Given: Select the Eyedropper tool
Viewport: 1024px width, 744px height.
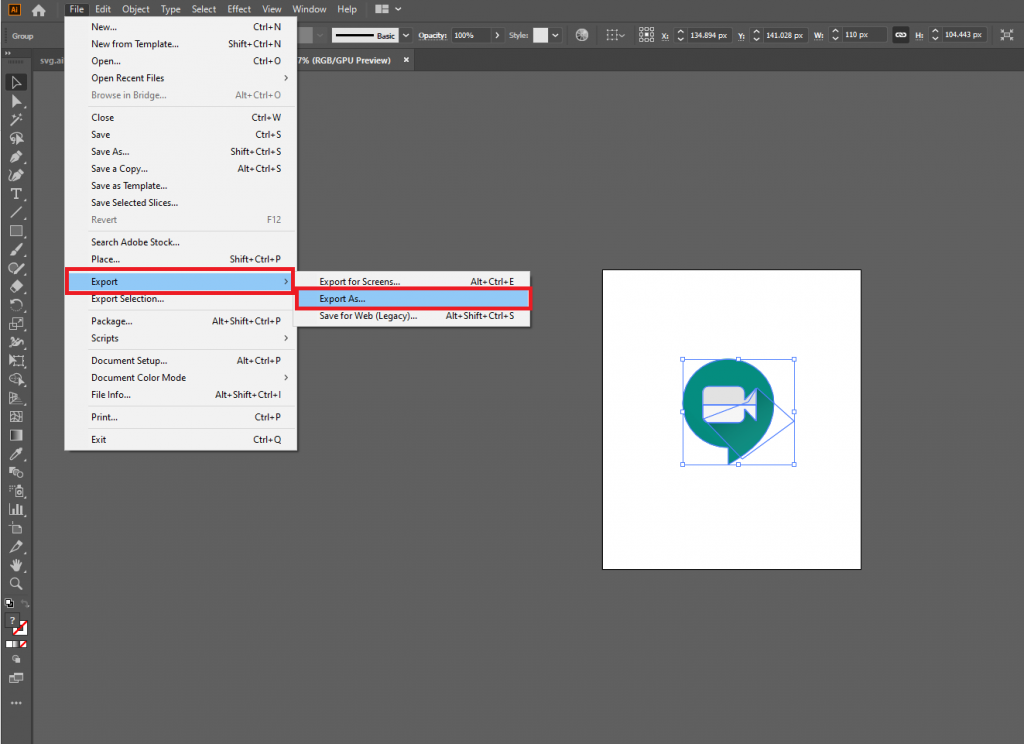Looking at the screenshot, I should click(x=16, y=454).
